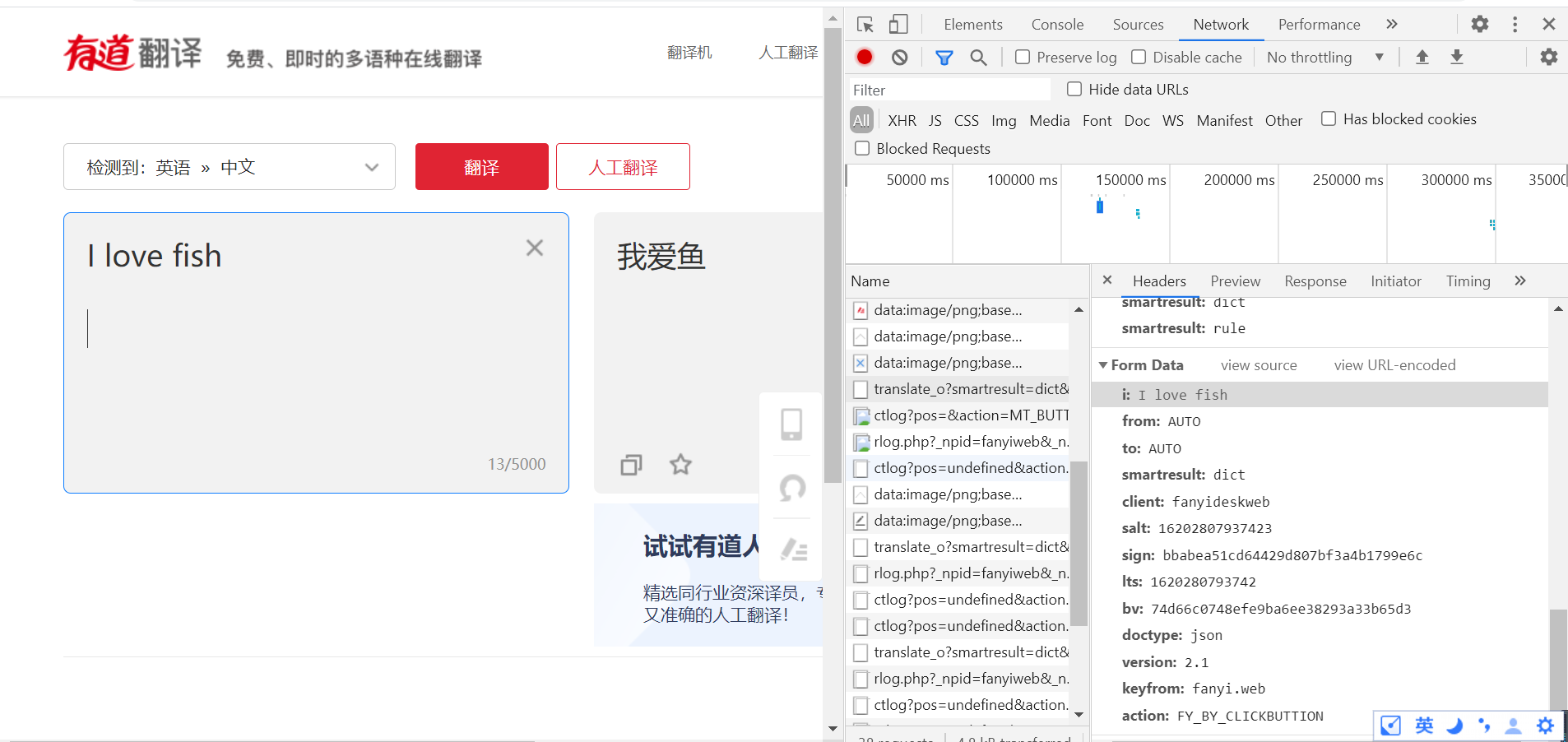Open the IME settings gear
The image size is (1568, 742).
1545,726
